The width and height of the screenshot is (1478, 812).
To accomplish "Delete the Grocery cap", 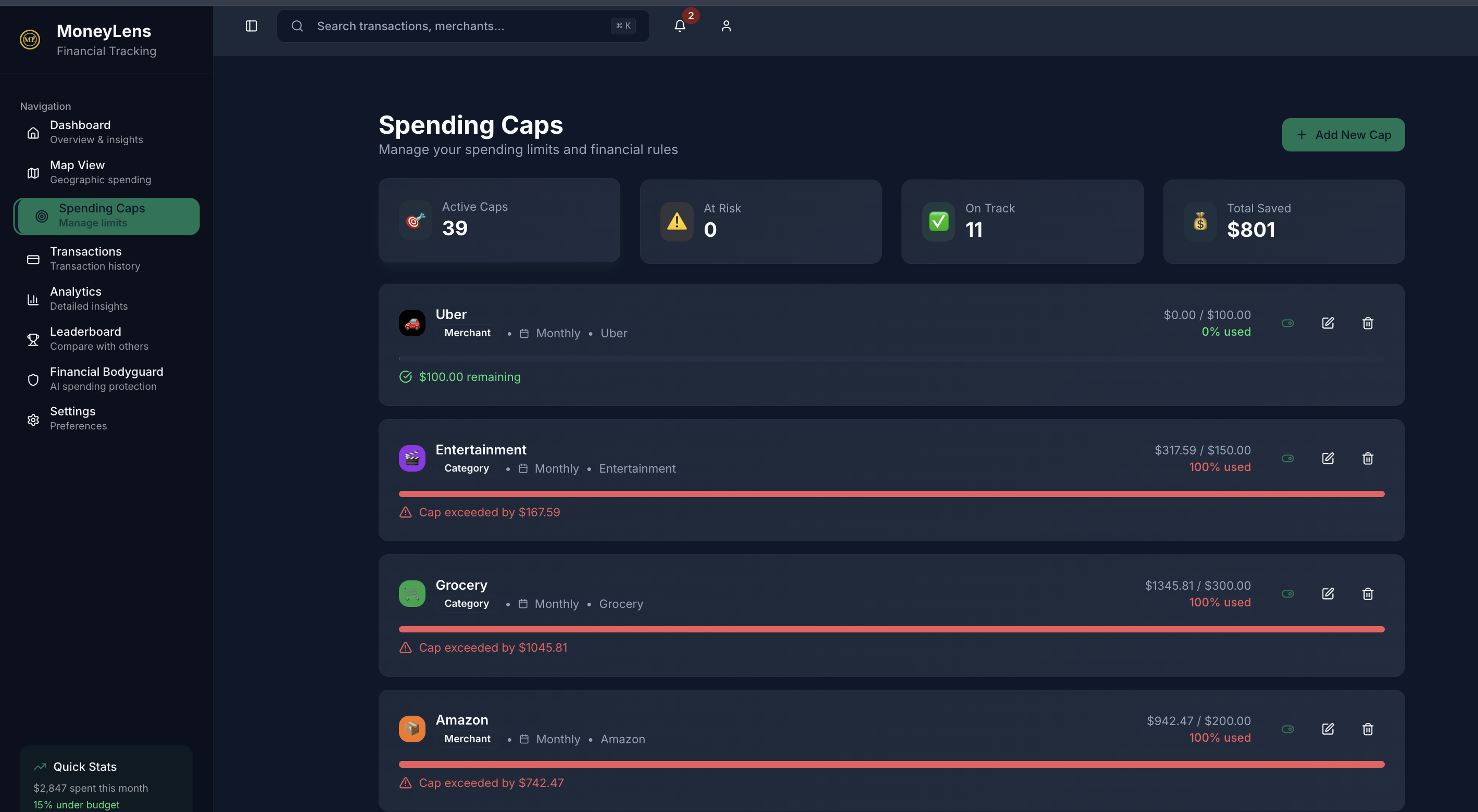I will tap(1368, 593).
